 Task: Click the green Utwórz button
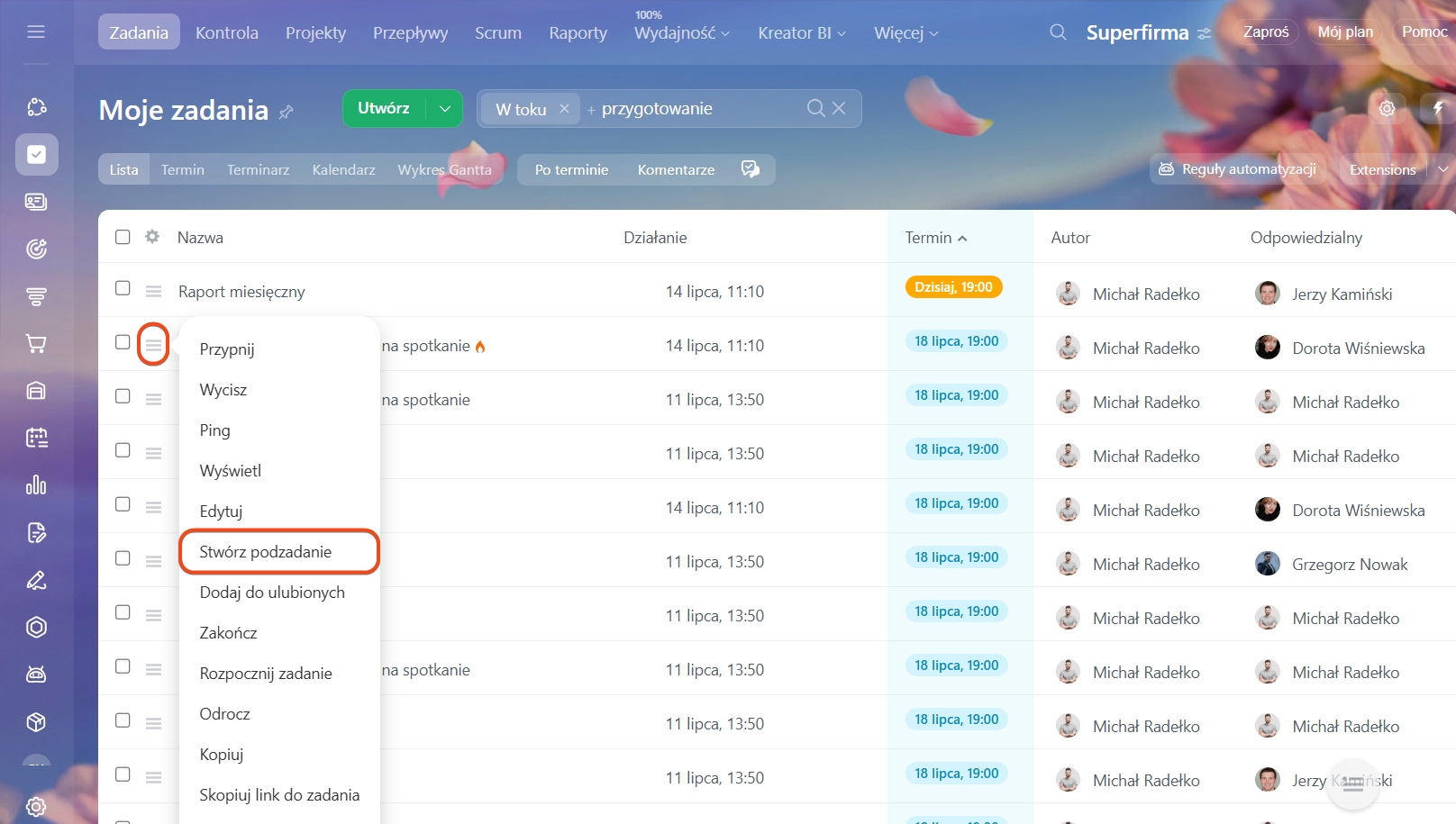384,108
